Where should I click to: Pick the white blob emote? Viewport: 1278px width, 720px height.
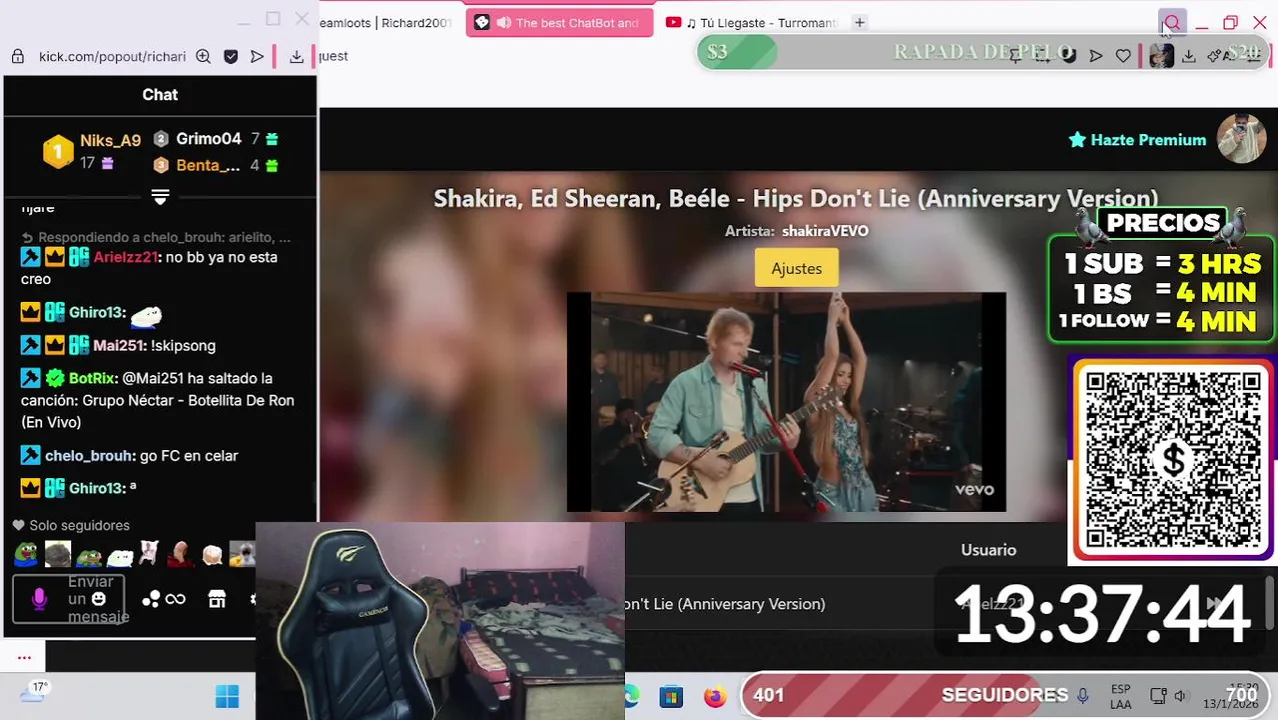point(120,553)
